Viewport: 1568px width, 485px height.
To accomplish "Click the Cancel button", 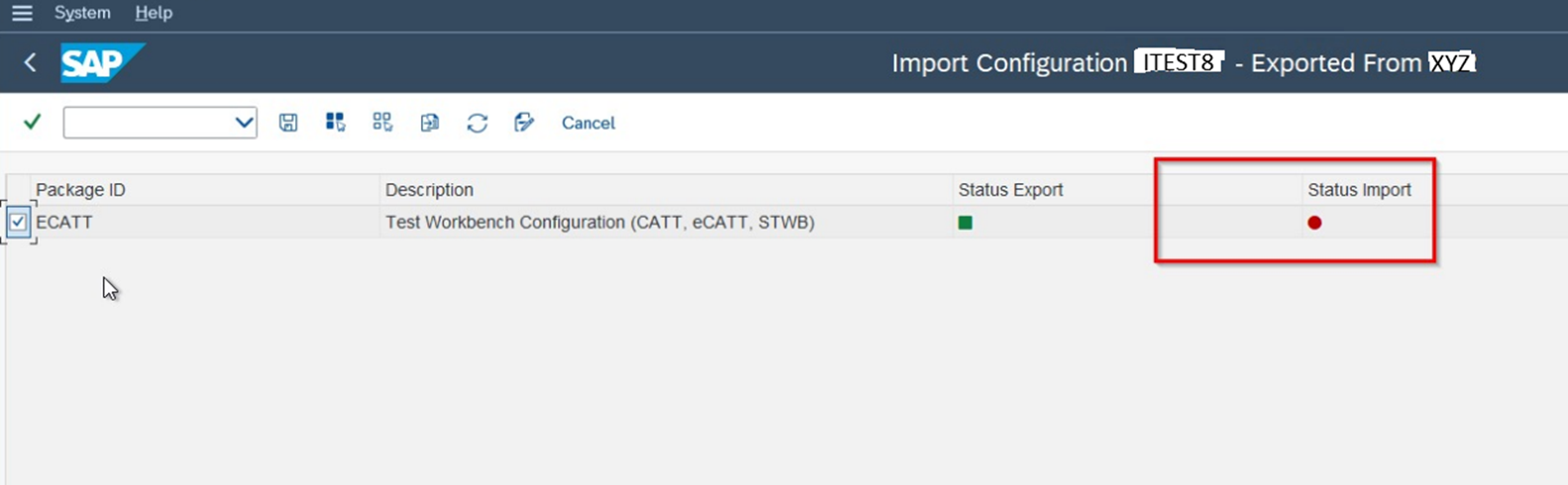I will (x=588, y=123).
